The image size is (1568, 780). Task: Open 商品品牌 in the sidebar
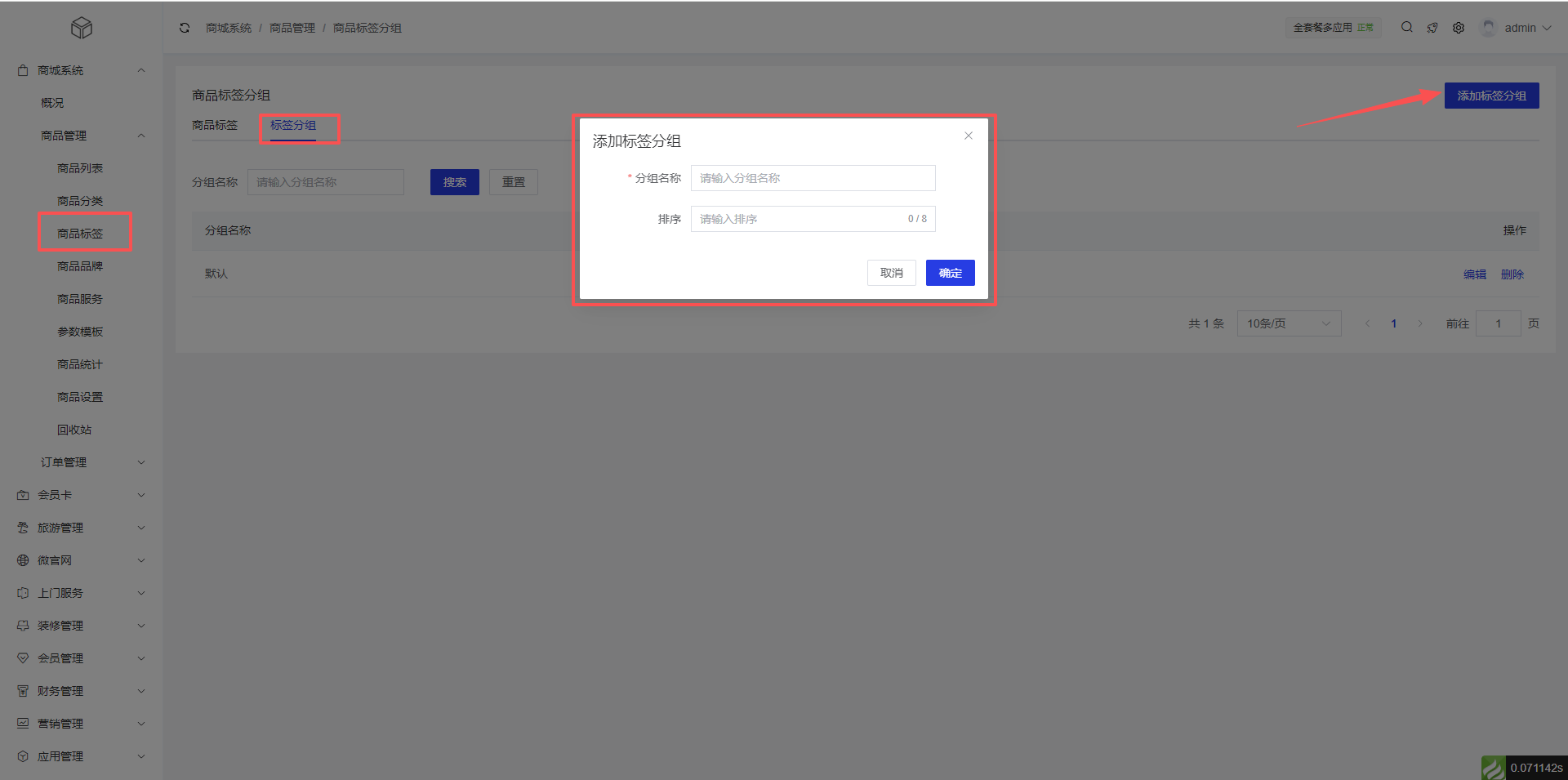80,266
